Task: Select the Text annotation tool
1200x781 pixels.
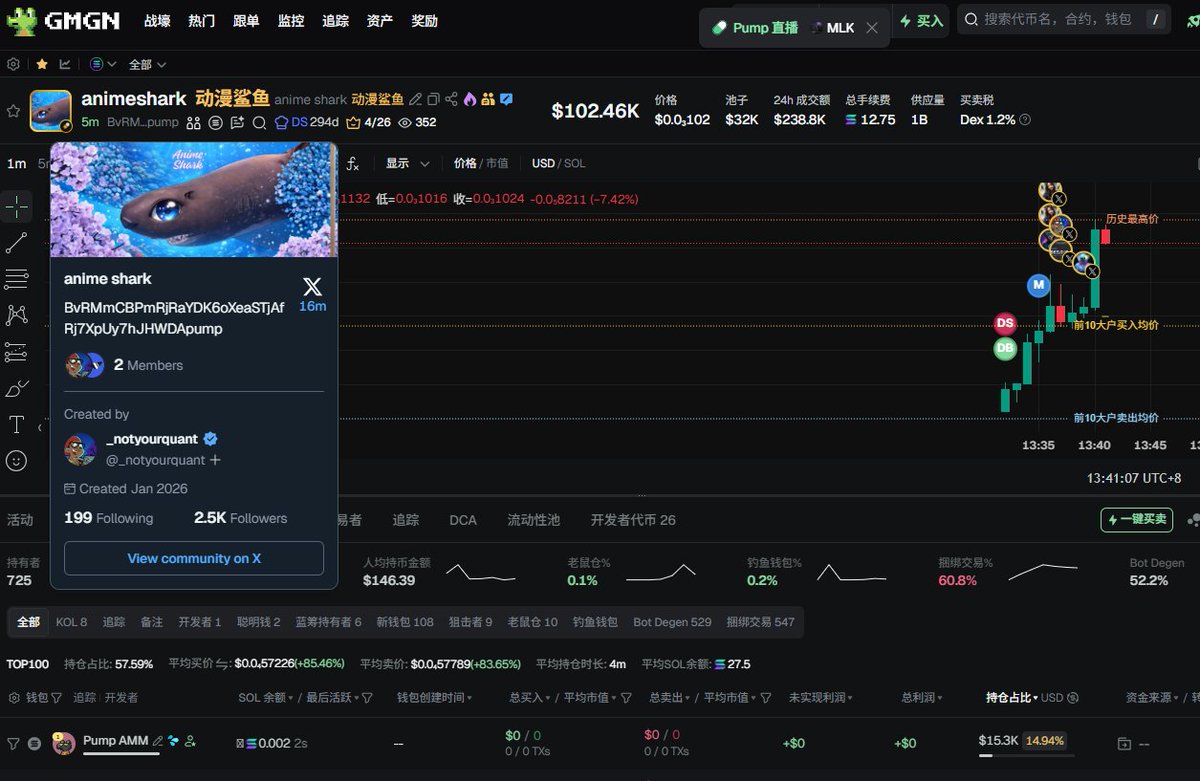Action: pos(16,424)
